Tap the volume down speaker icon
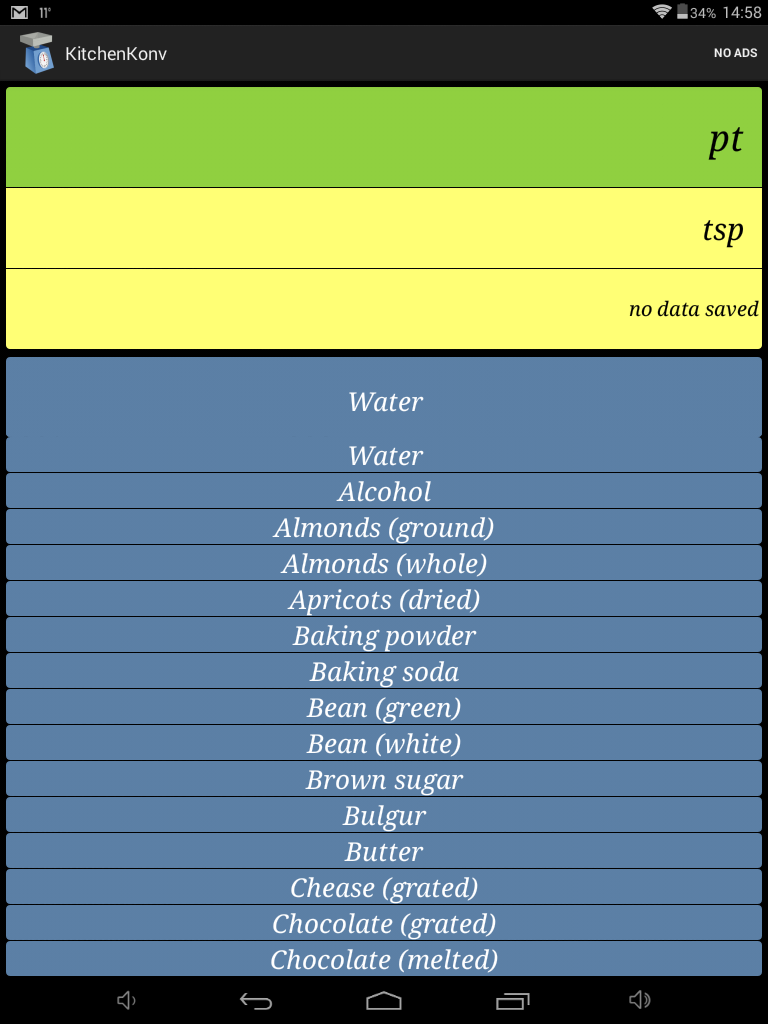768x1024 pixels. pos(127,1000)
